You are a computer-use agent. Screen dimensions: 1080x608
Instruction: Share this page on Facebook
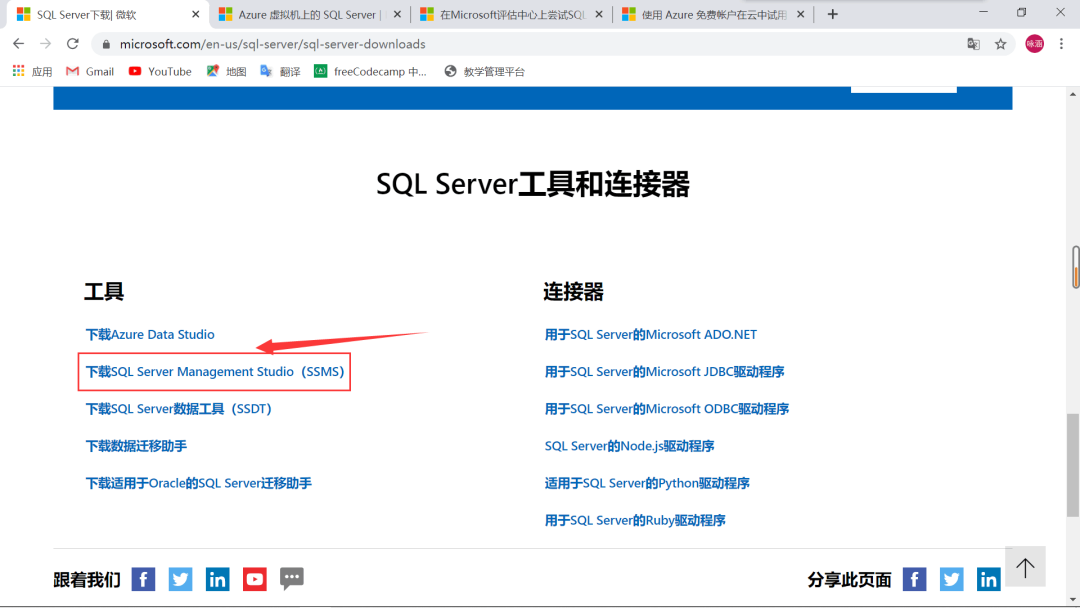point(915,579)
